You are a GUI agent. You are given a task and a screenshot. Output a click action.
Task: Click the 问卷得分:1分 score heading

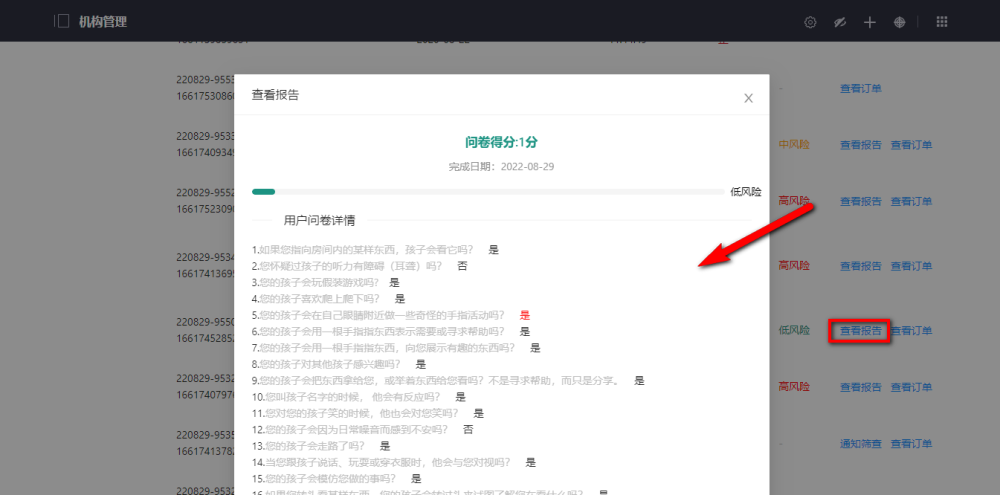[x=501, y=142]
